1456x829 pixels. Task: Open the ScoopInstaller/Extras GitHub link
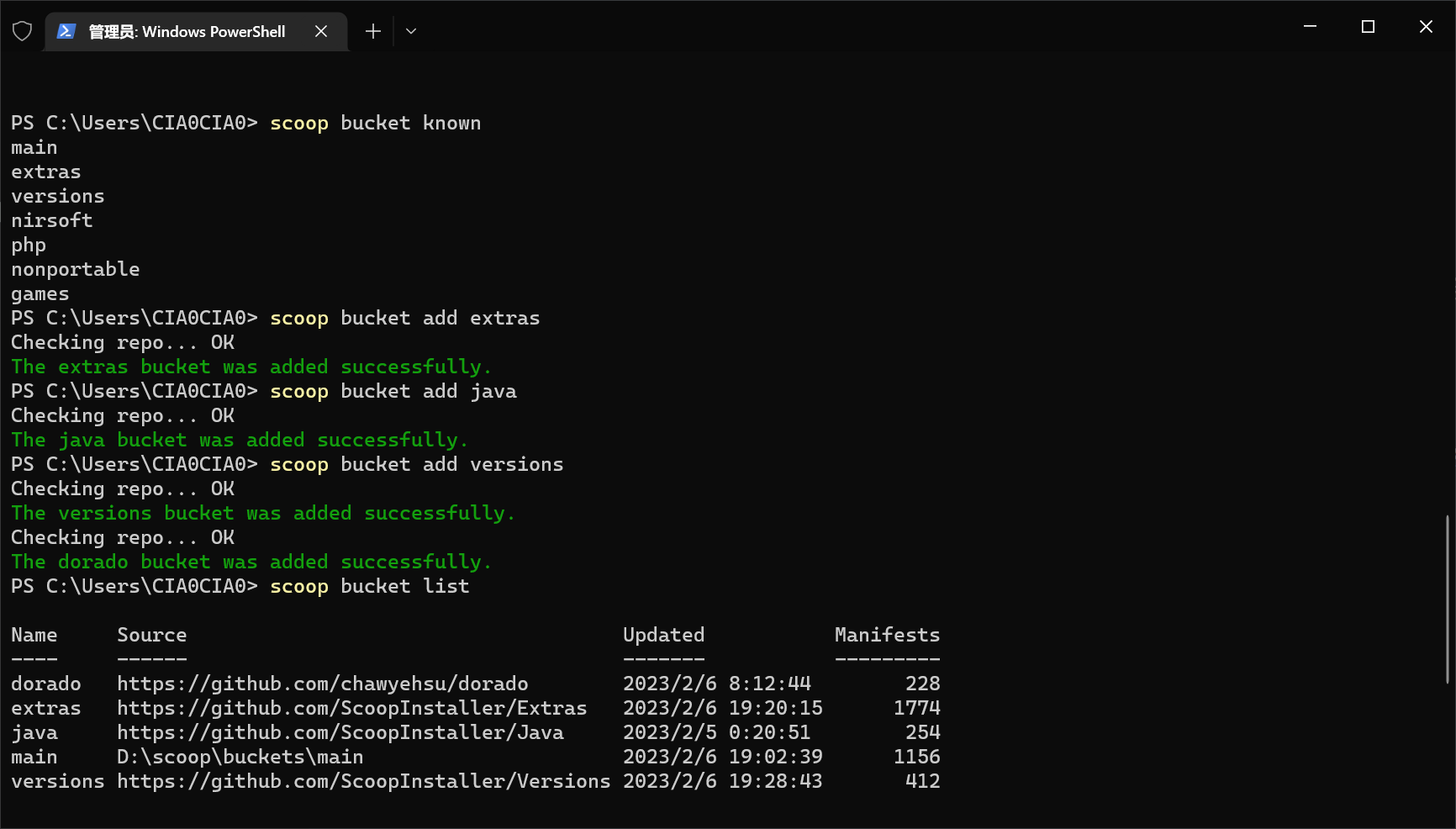[x=351, y=708]
